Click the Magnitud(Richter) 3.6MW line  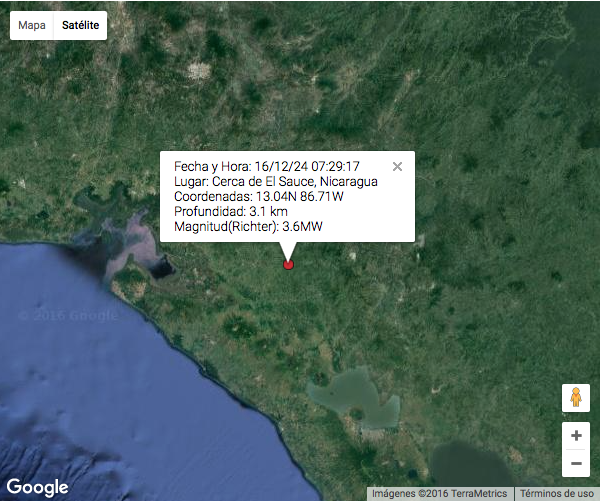click(x=248, y=228)
